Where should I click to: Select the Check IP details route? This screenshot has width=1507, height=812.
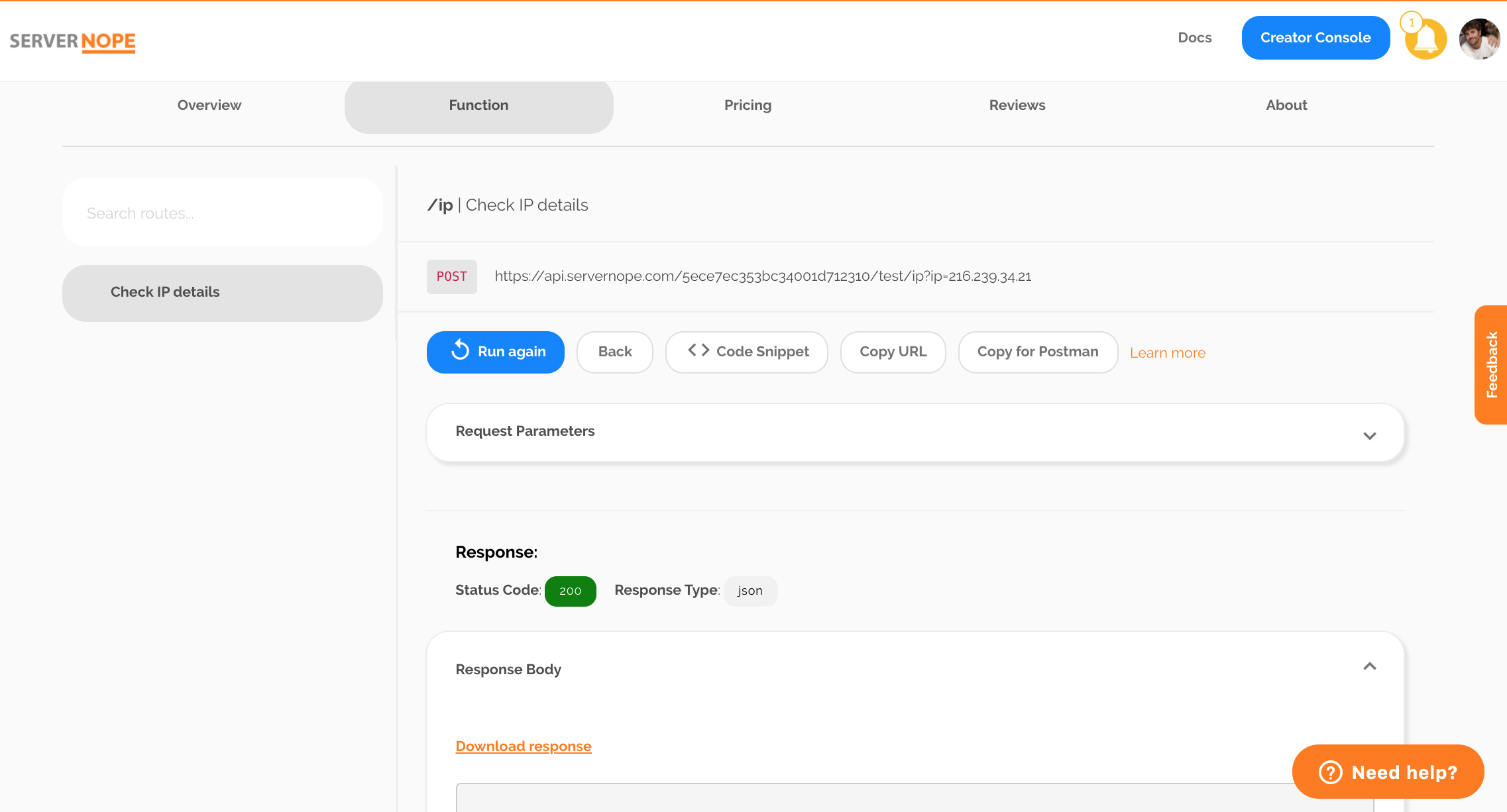click(x=222, y=292)
